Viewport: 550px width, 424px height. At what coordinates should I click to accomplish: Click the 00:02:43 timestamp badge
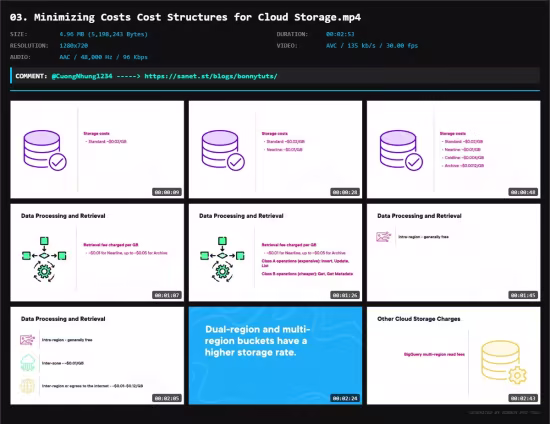click(x=523, y=398)
